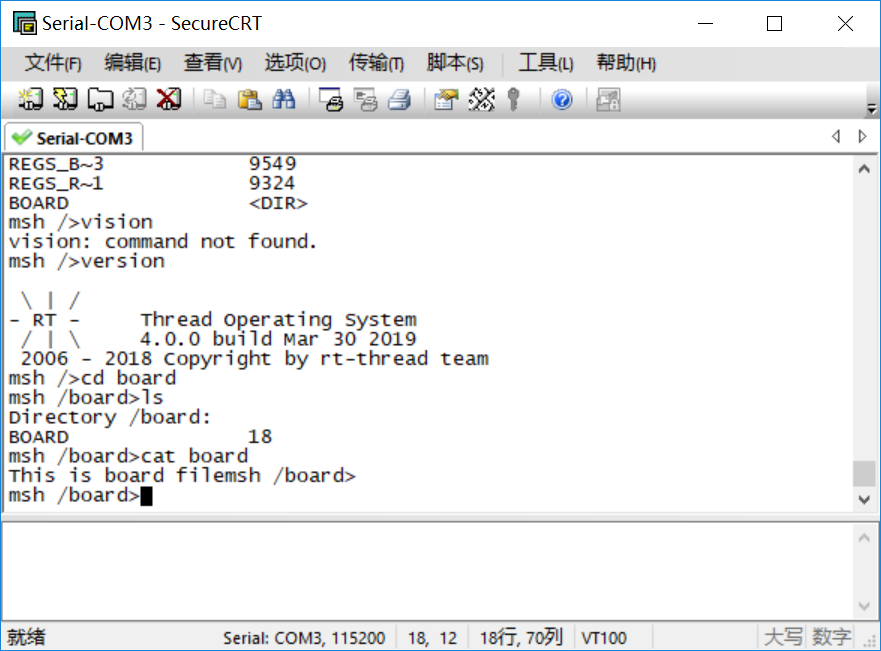Click the Copy toolbar icon
The width and height of the screenshot is (881, 651).
[x=214, y=99]
